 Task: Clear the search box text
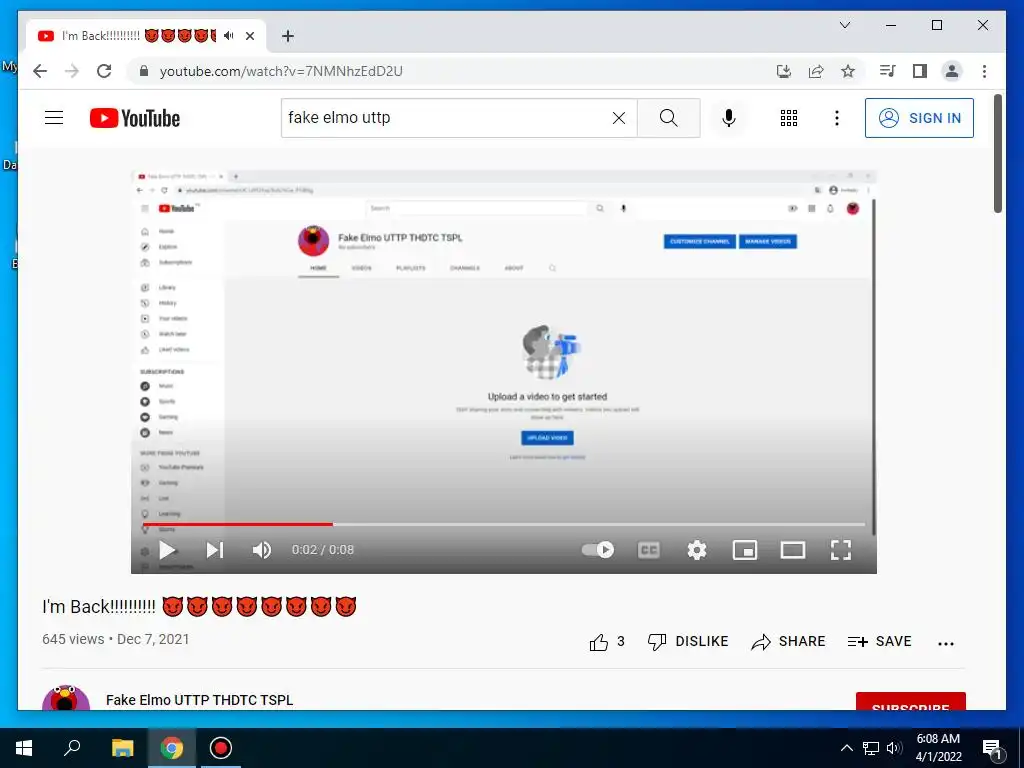point(618,118)
